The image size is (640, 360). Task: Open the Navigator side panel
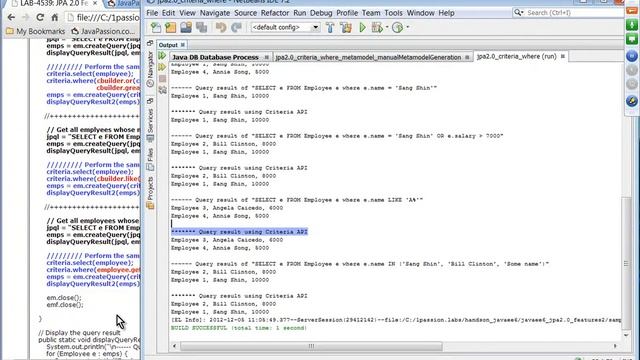(150, 69)
